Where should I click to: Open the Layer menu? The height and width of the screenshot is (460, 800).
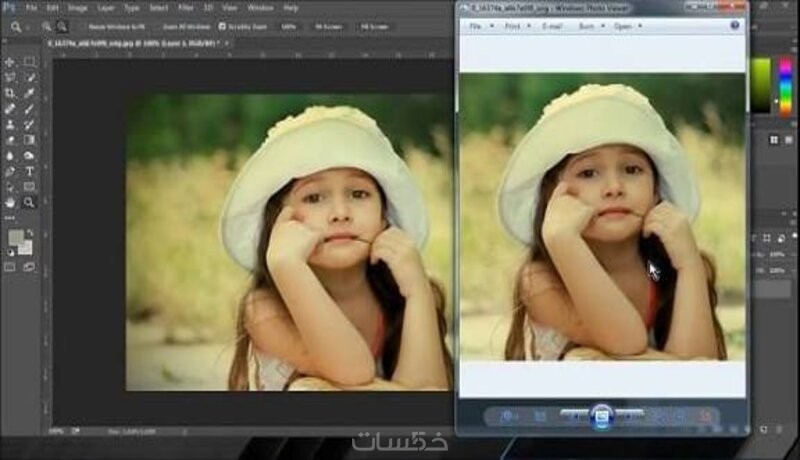tap(106, 8)
